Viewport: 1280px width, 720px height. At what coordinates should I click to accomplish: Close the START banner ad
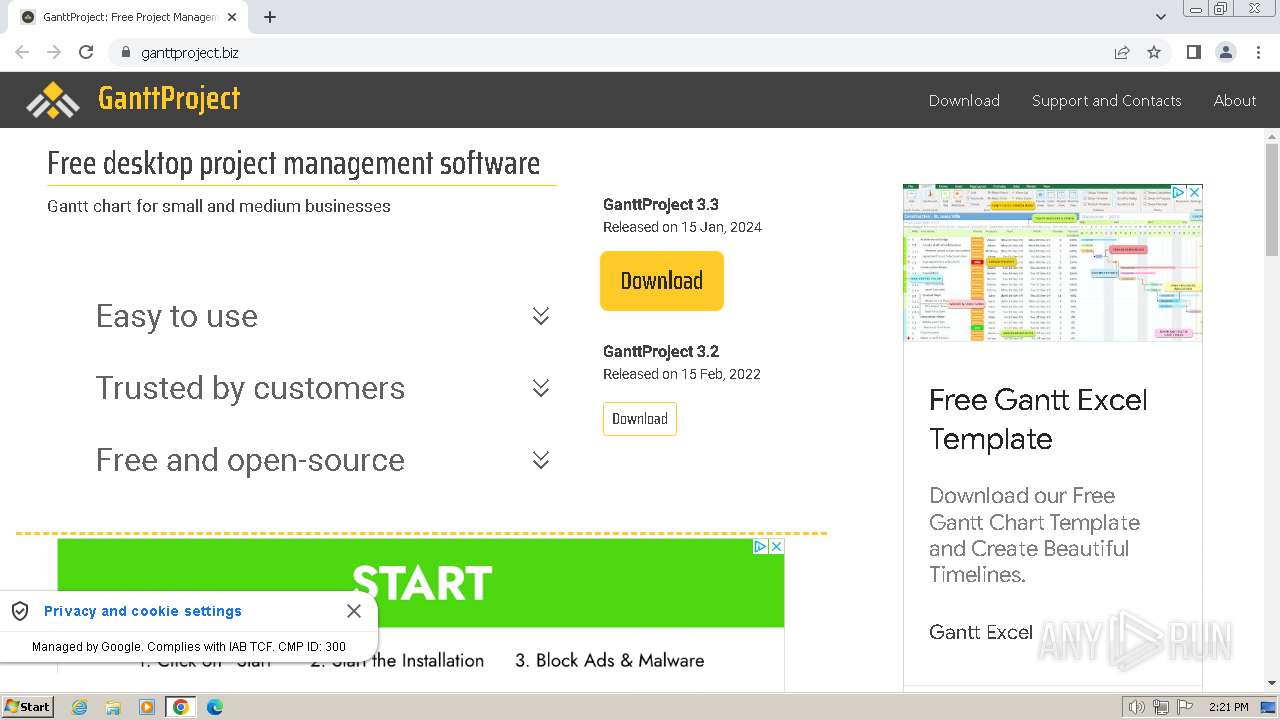(776, 546)
